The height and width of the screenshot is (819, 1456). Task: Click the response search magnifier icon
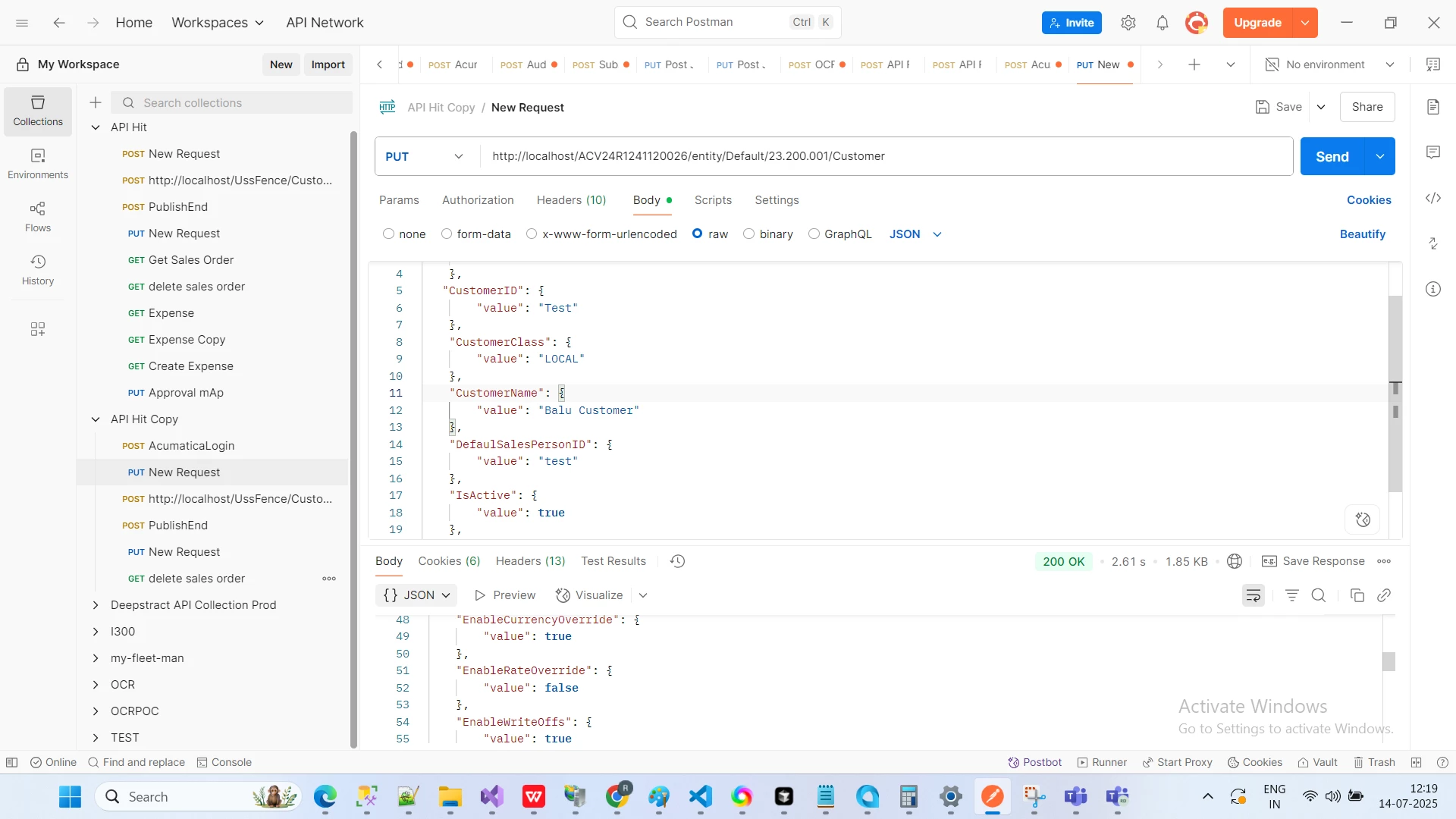click(x=1319, y=596)
